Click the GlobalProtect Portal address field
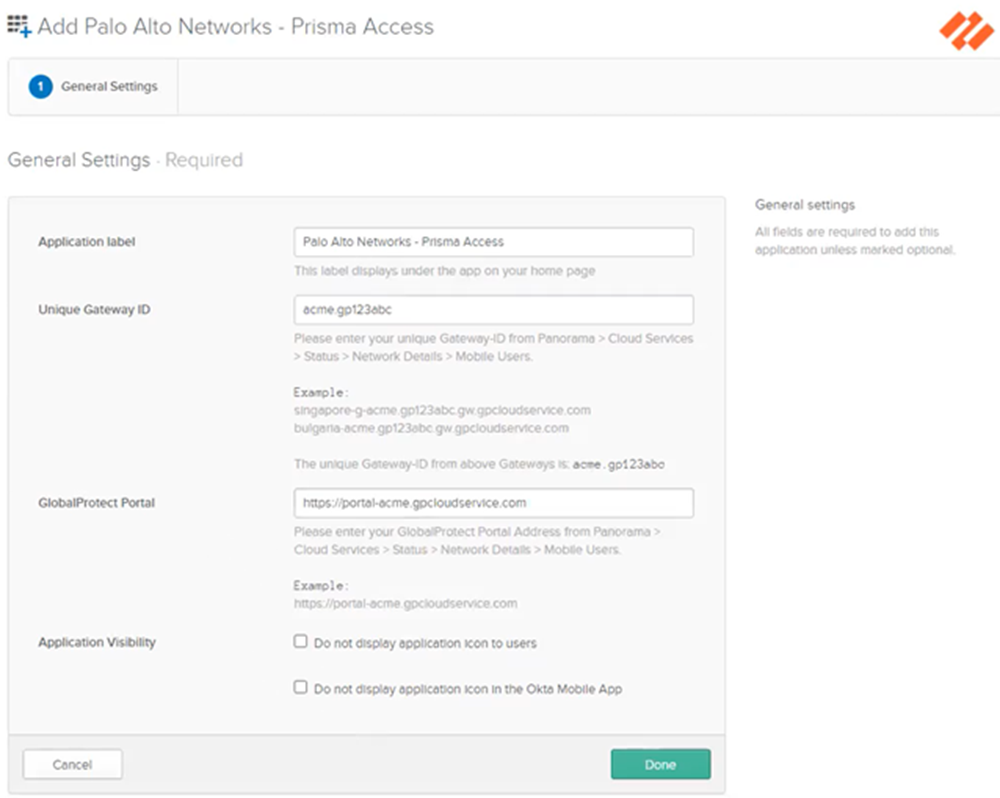The image size is (1000, 798). [x=493, y=503]
